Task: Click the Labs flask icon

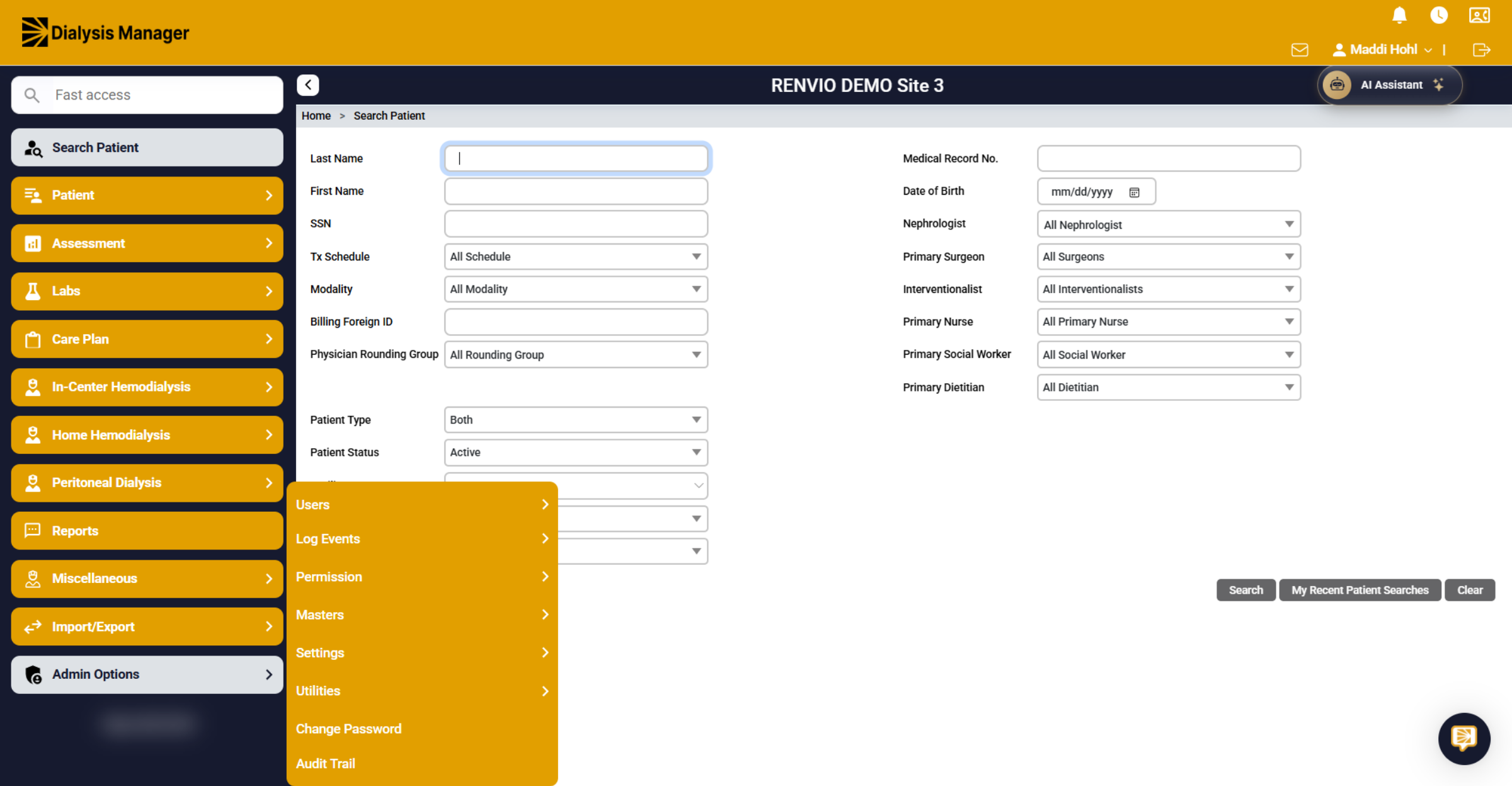Action: tap(33, 291)
